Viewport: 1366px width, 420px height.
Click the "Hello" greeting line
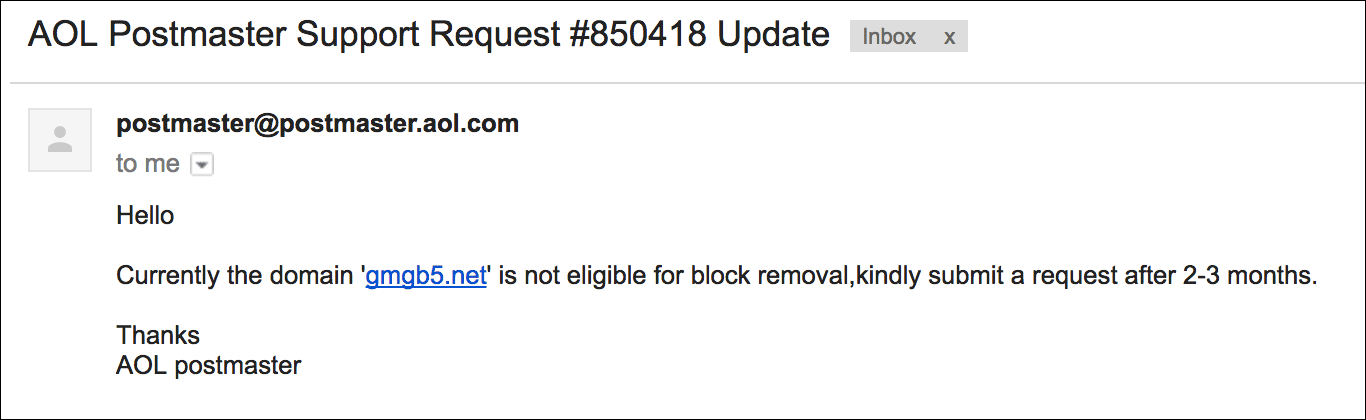click(145, 215)
